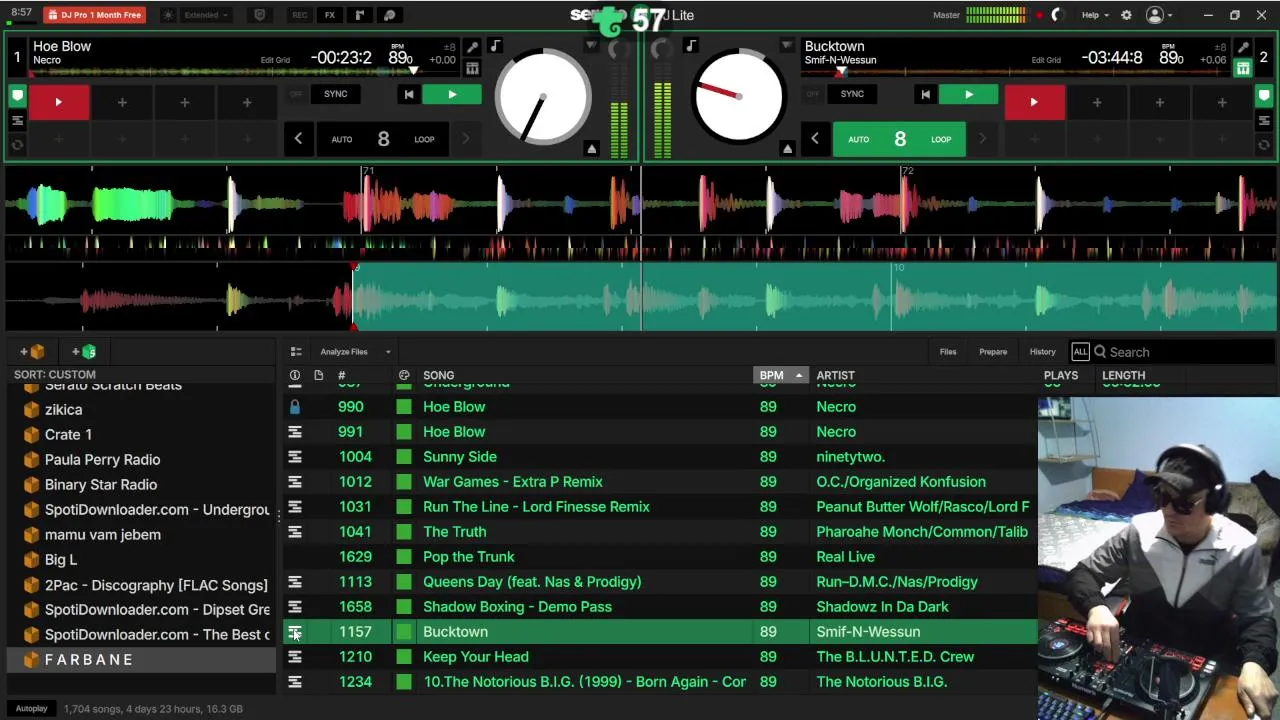Image resolution: width=1280 pixels, height=720 pixels.
Task: Sort library by BPM column header
Action: click(x=779, y=375)
